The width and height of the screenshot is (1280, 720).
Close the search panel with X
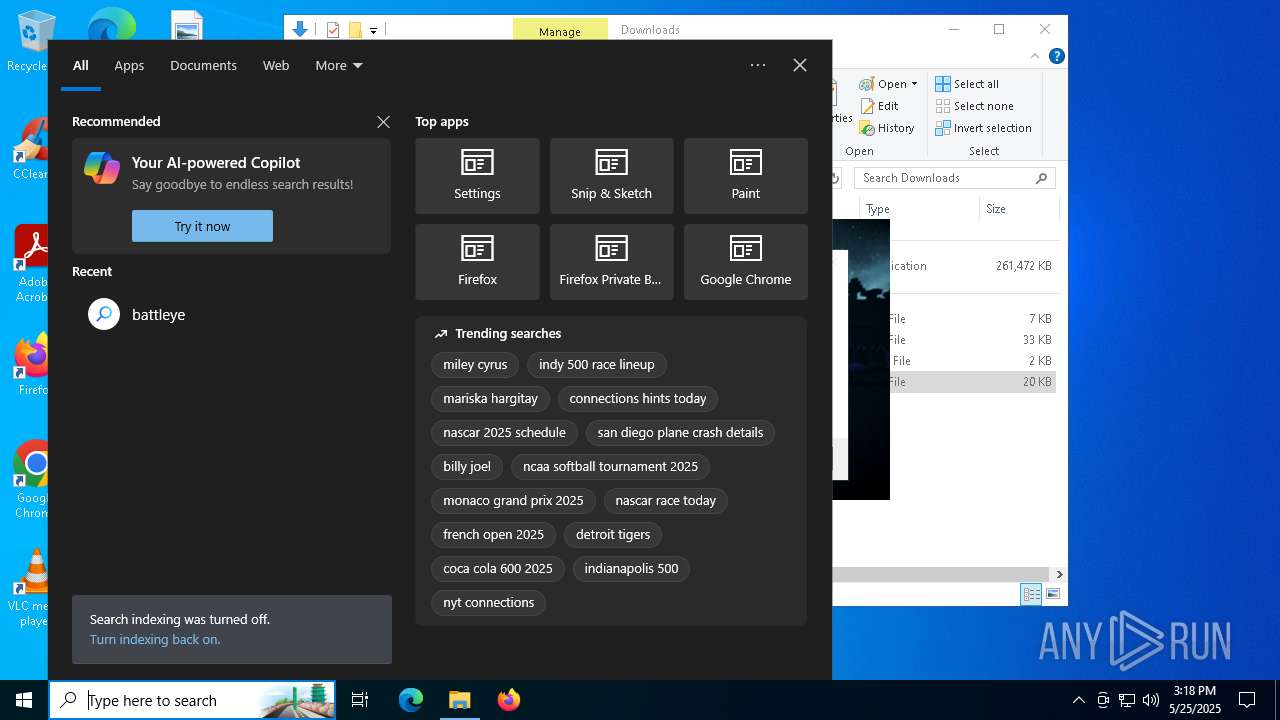point(800,65)
